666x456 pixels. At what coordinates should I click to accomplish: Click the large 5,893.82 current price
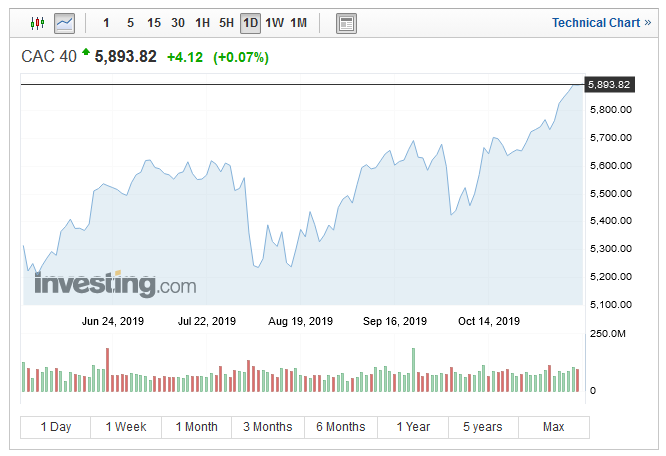125,56
